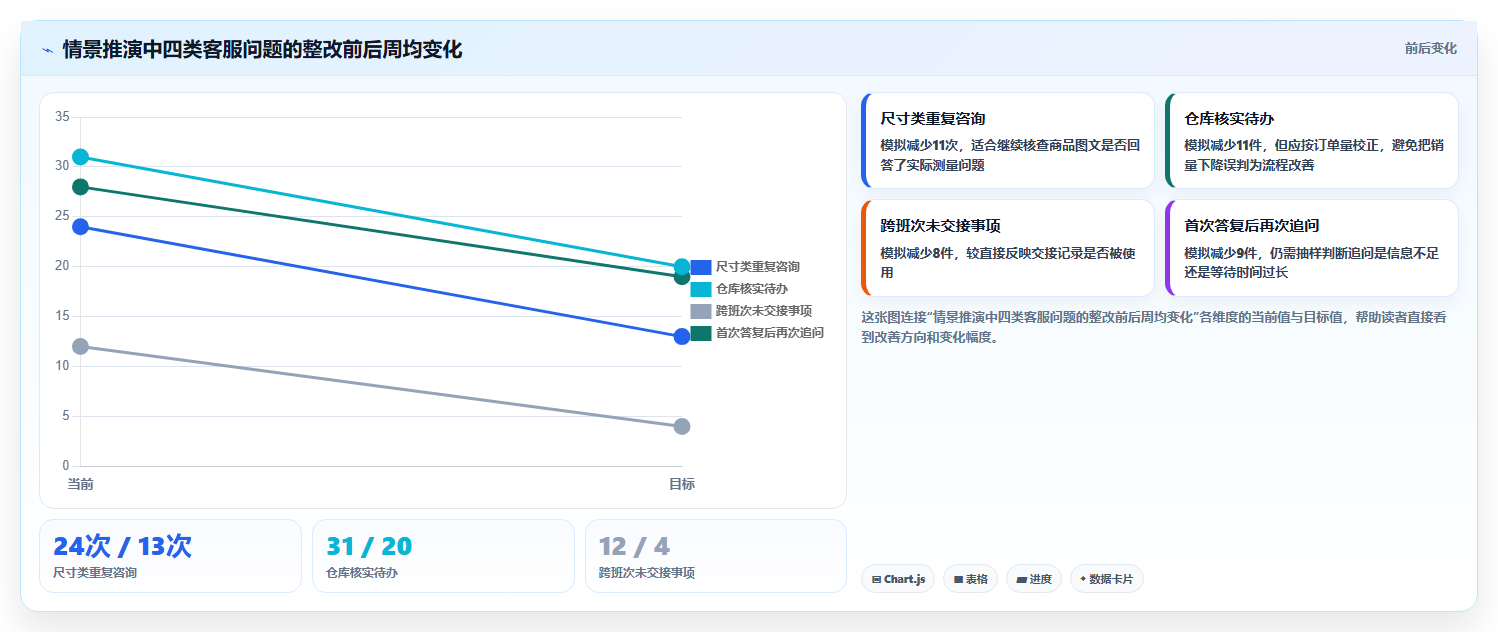Toggle the 首次答复后再次追问 legend swatch
1498x632 pixels.
click(x=701, y=333)
